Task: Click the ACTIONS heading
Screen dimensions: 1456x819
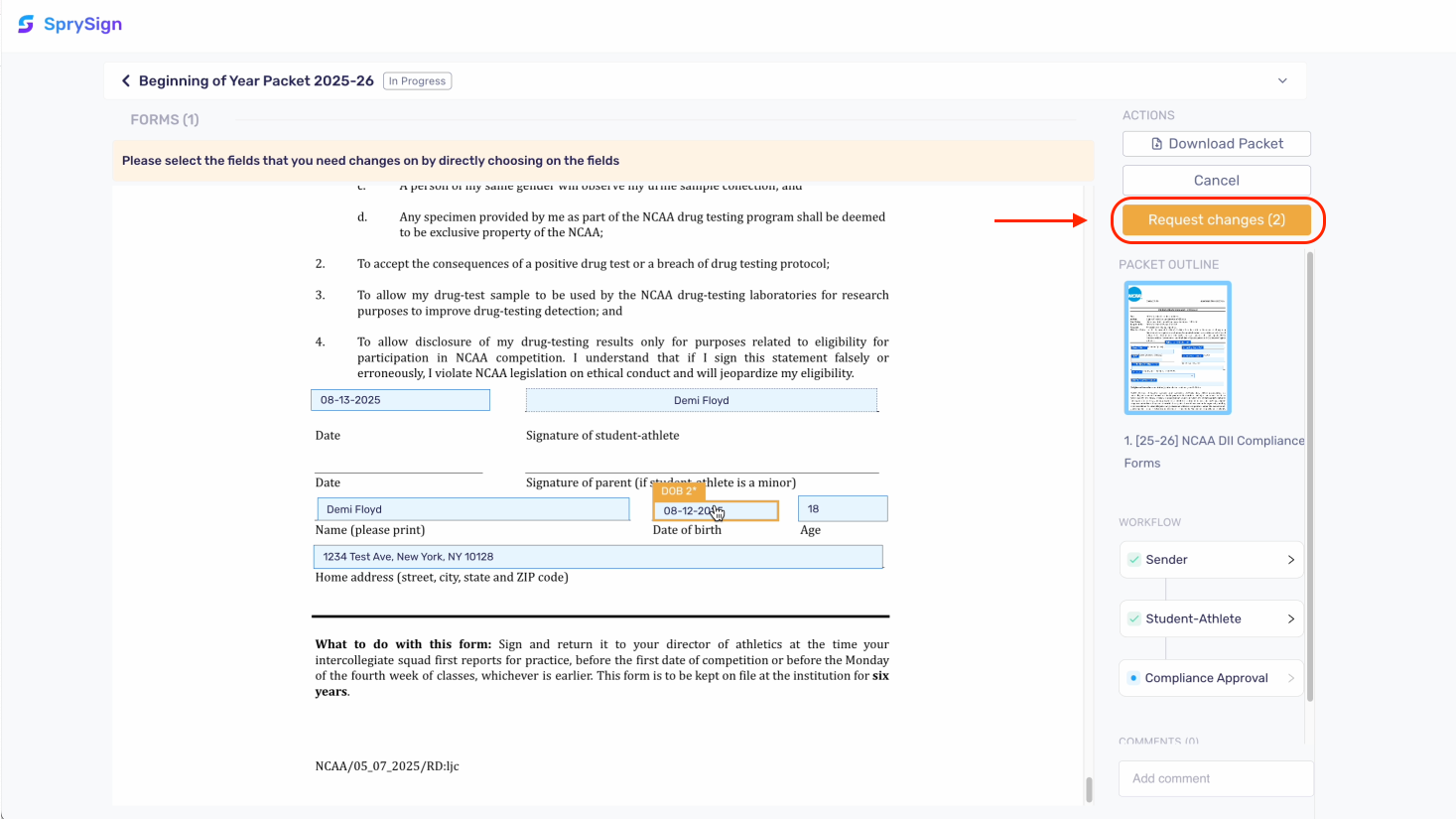Action: pos(1148,115)
